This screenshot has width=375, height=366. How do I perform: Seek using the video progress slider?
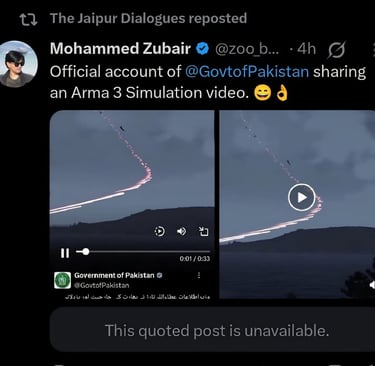[143, 252]
